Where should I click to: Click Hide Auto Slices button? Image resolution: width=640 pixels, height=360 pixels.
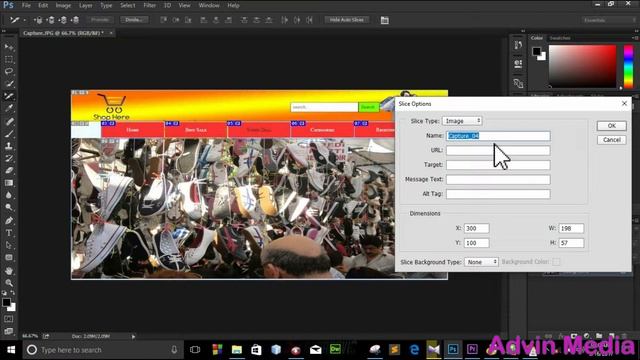[347, 20]
